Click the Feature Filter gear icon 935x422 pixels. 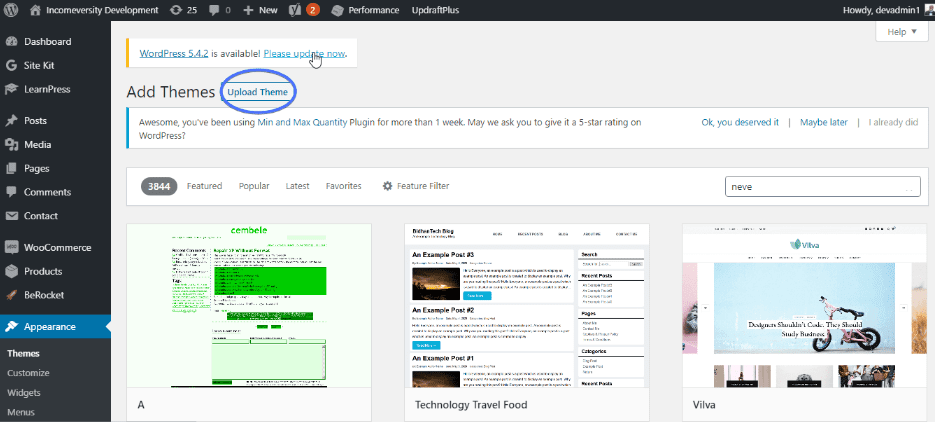coord(388,186)
